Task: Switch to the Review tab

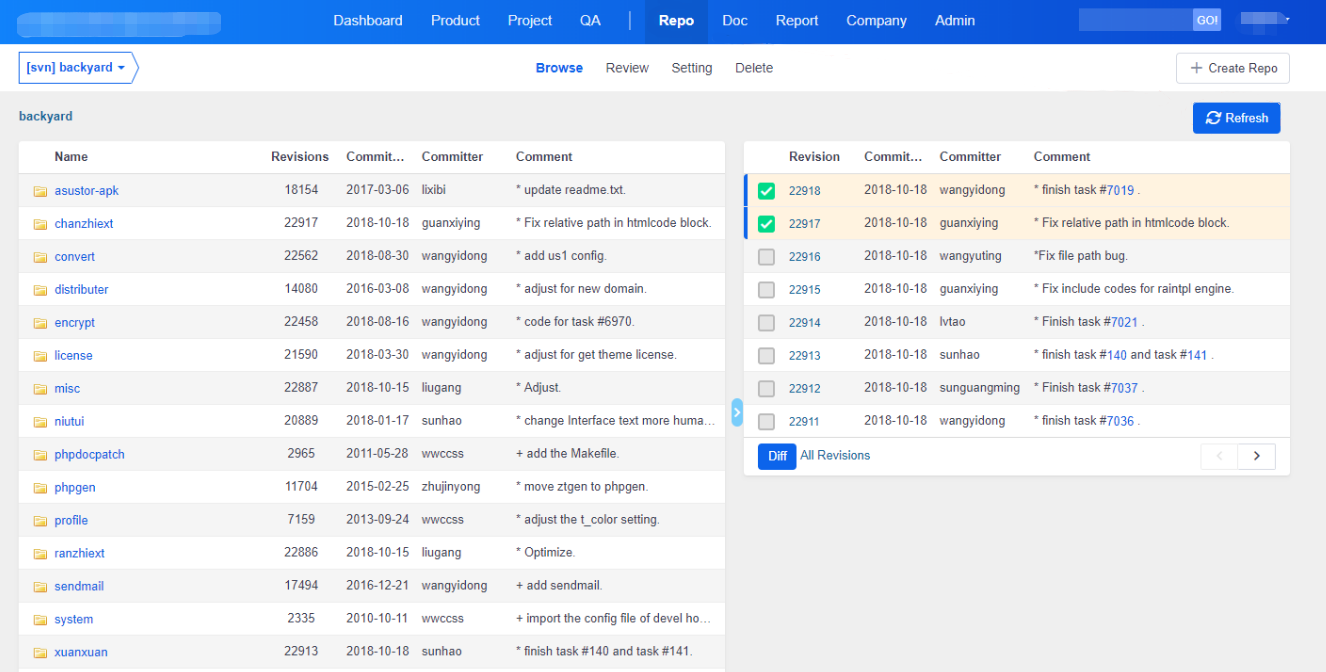Action: point(627,68)
